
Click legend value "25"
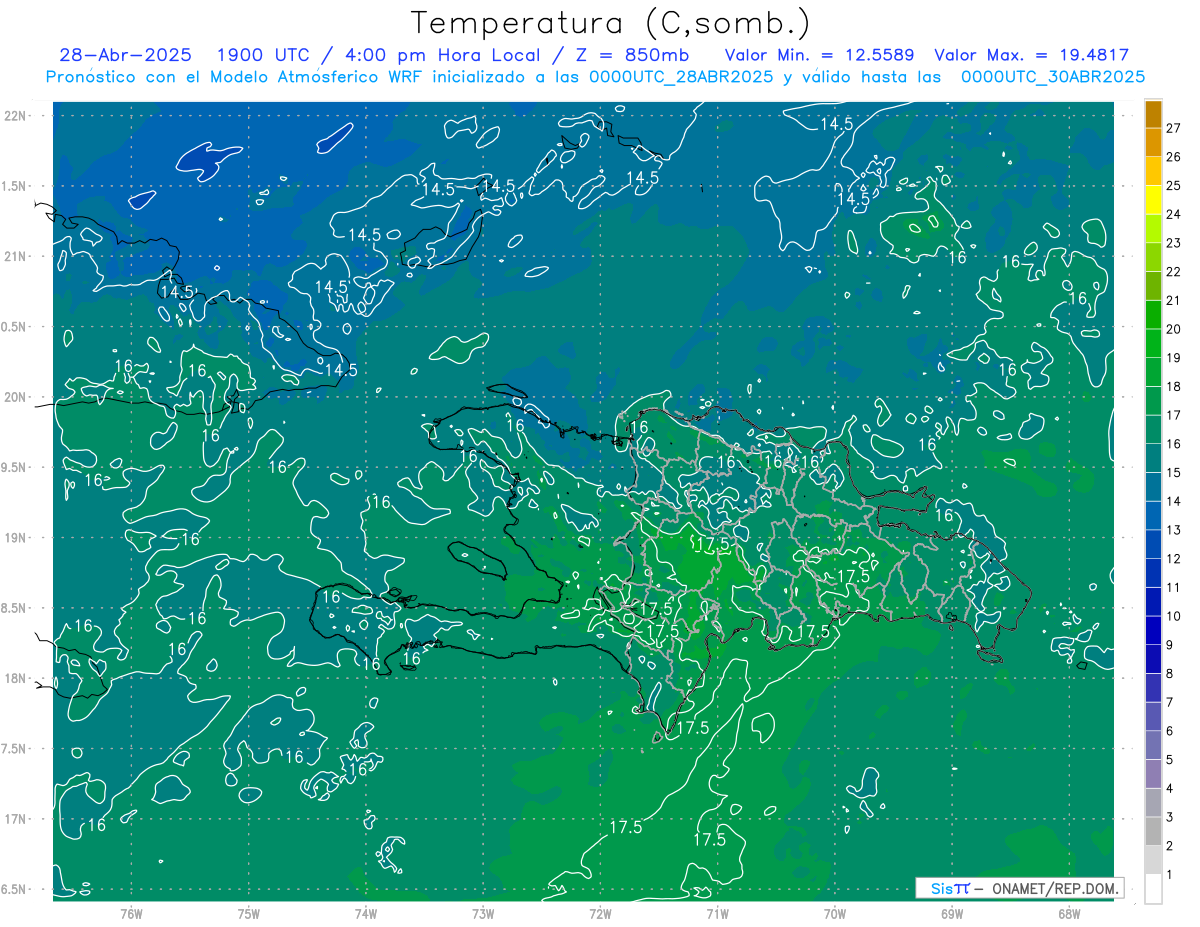[x=1174, y=185]
